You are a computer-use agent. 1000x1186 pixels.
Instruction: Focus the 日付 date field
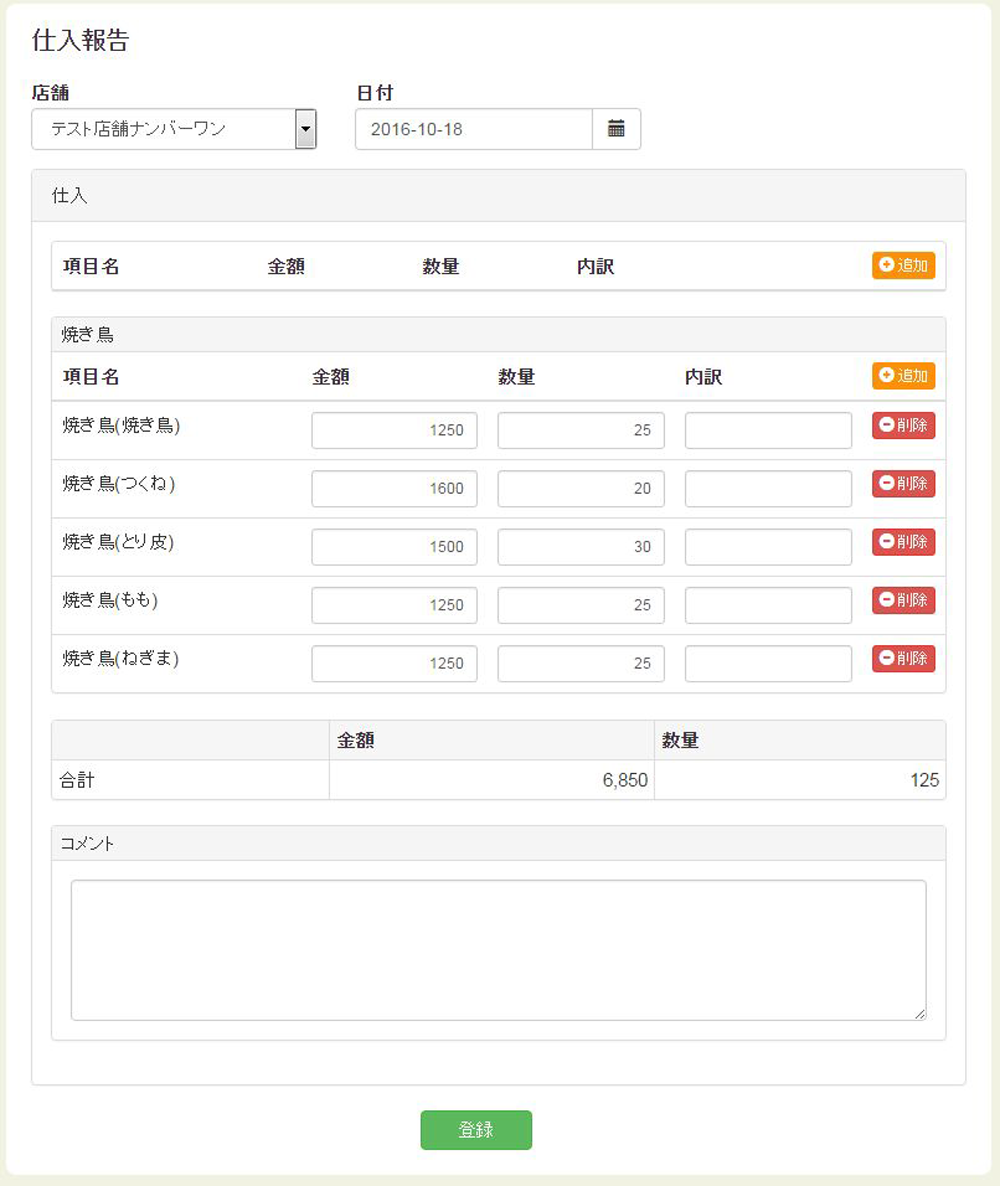tap(473, 129)
